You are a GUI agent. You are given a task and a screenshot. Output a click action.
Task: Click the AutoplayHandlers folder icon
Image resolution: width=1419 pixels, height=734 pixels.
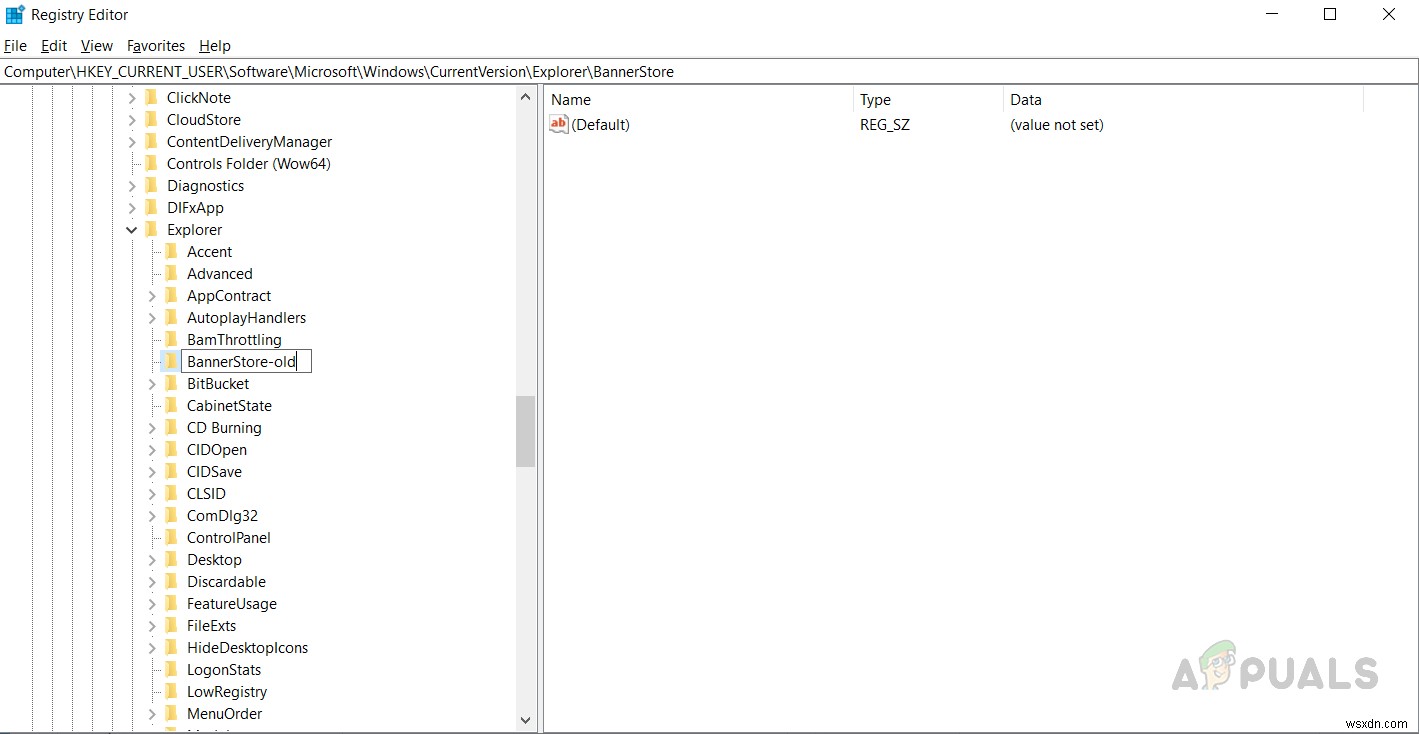pos(171,318)
